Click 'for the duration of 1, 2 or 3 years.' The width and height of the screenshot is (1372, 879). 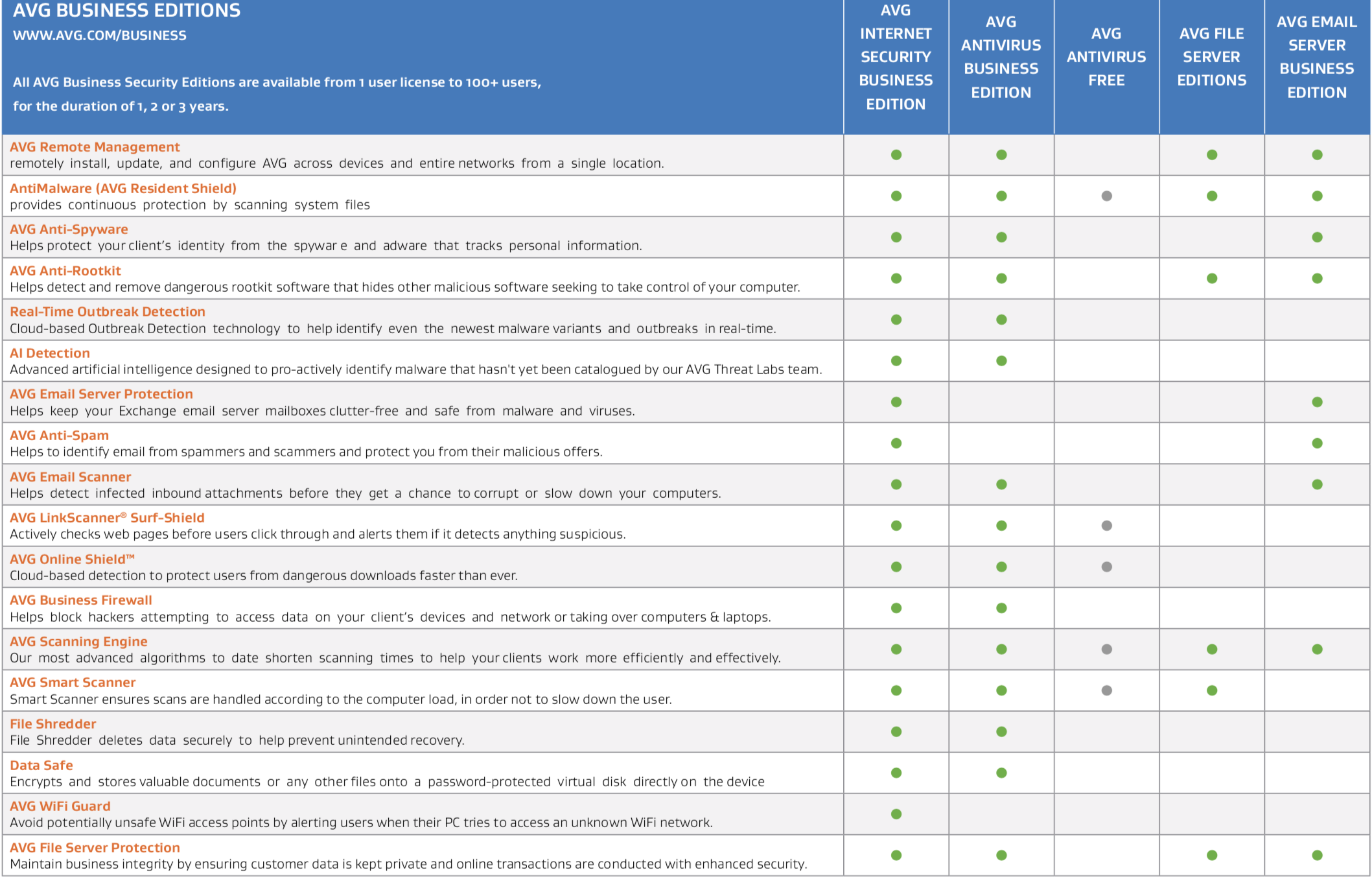[121, 106]
